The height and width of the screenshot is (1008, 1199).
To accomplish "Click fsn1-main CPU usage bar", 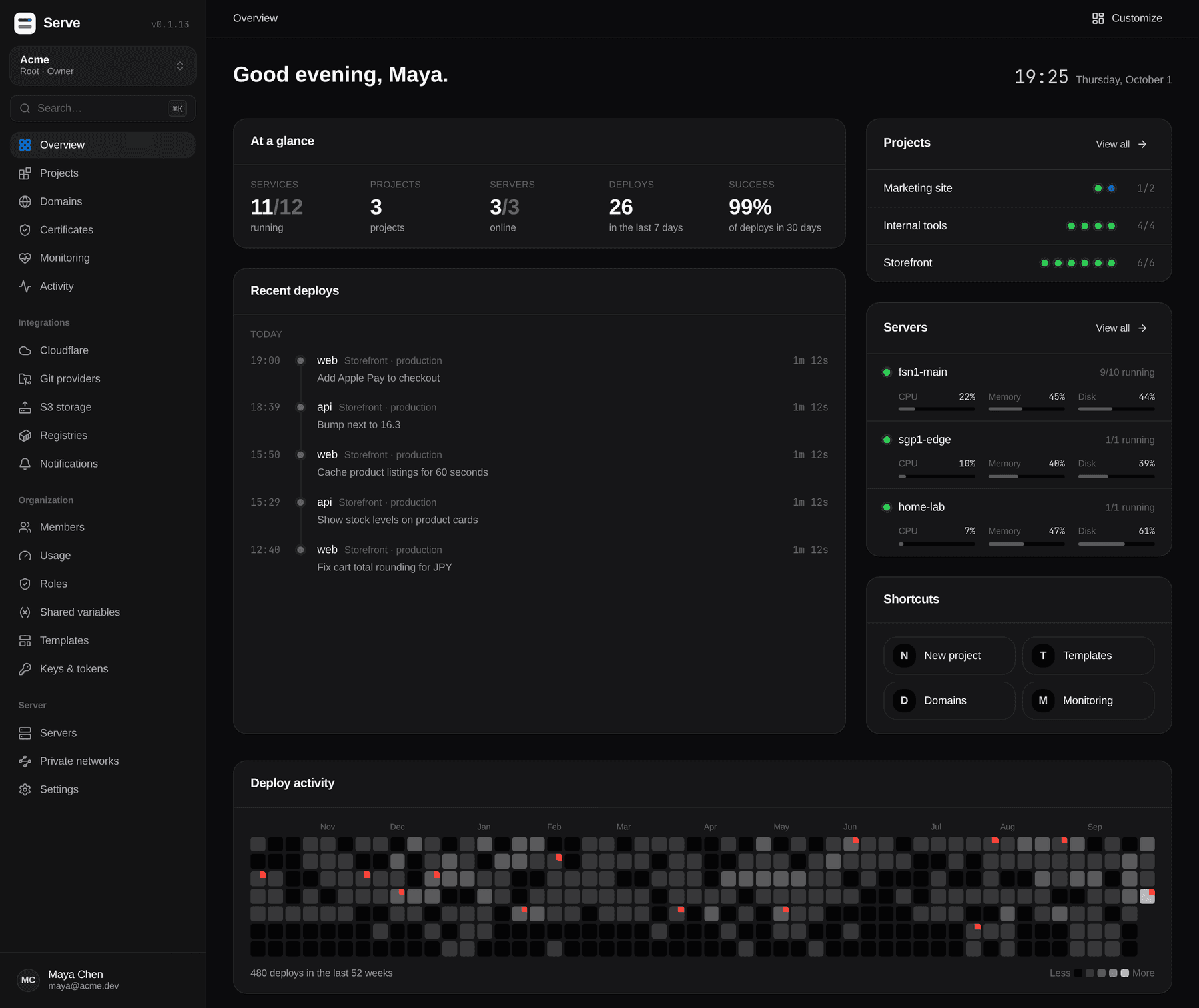I will pyautogui.click(x=937, y=409).
